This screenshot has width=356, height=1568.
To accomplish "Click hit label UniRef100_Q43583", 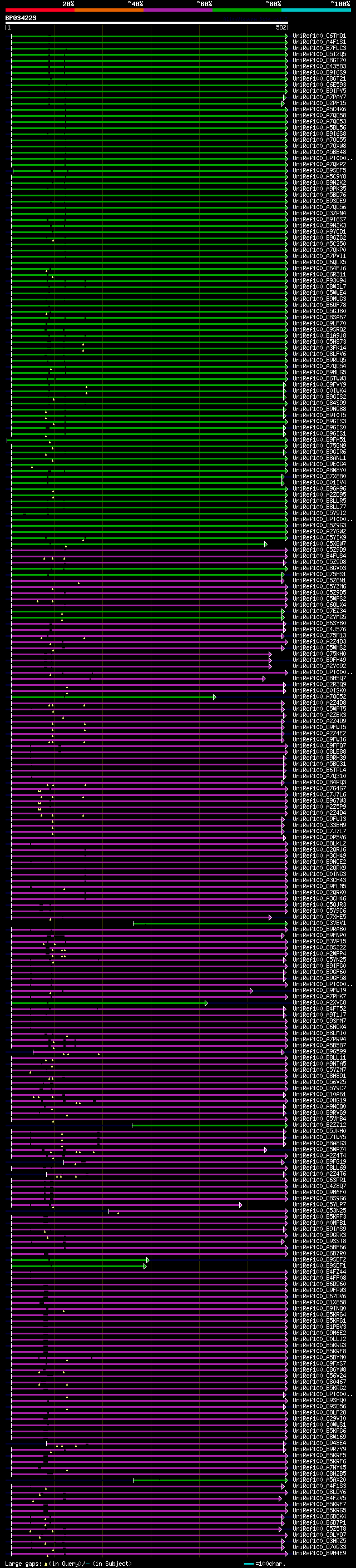I will coord(319,66).
